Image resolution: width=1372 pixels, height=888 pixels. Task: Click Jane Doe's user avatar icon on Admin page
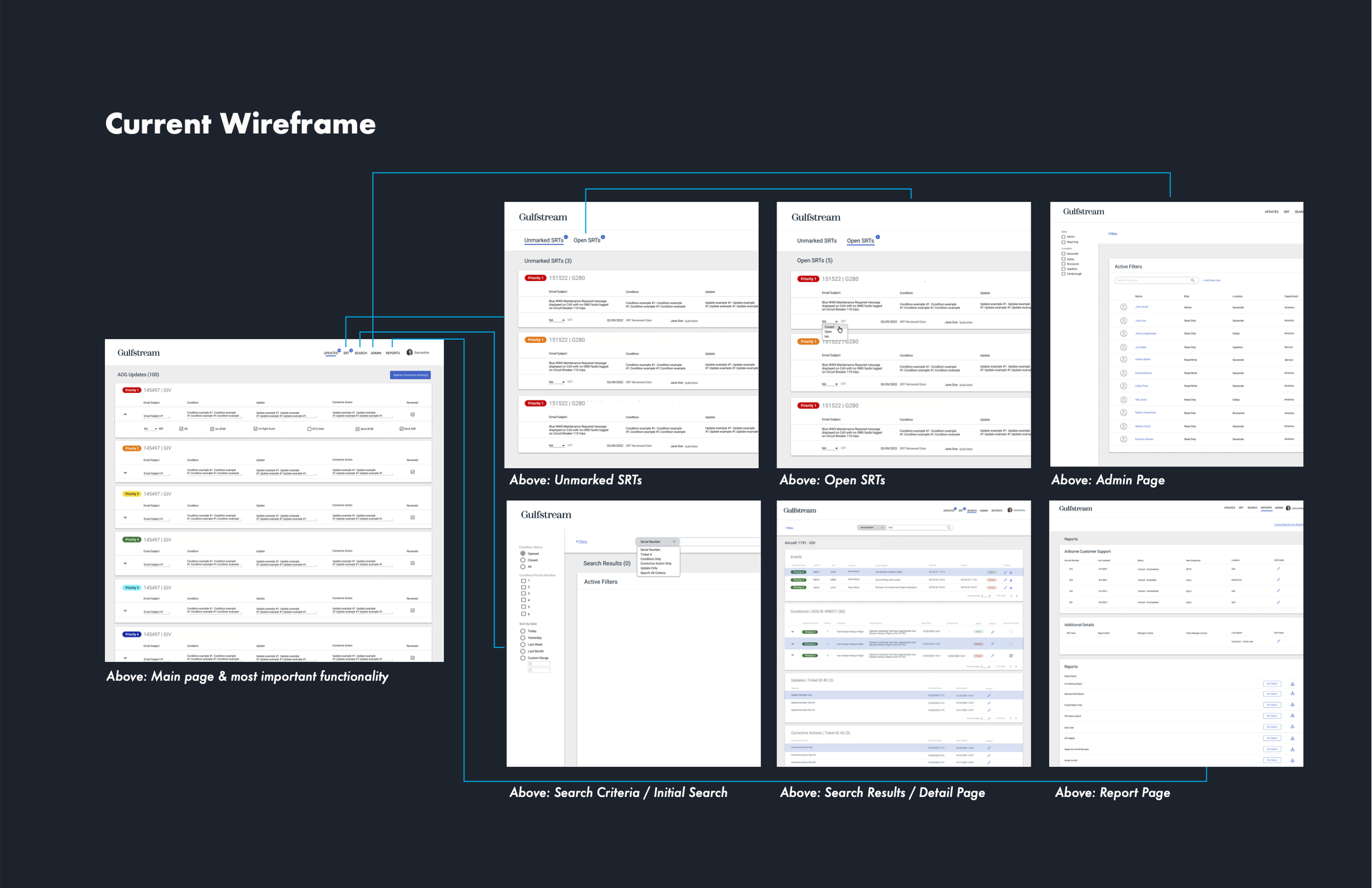pyautogui.click(x=1123, y=321)
